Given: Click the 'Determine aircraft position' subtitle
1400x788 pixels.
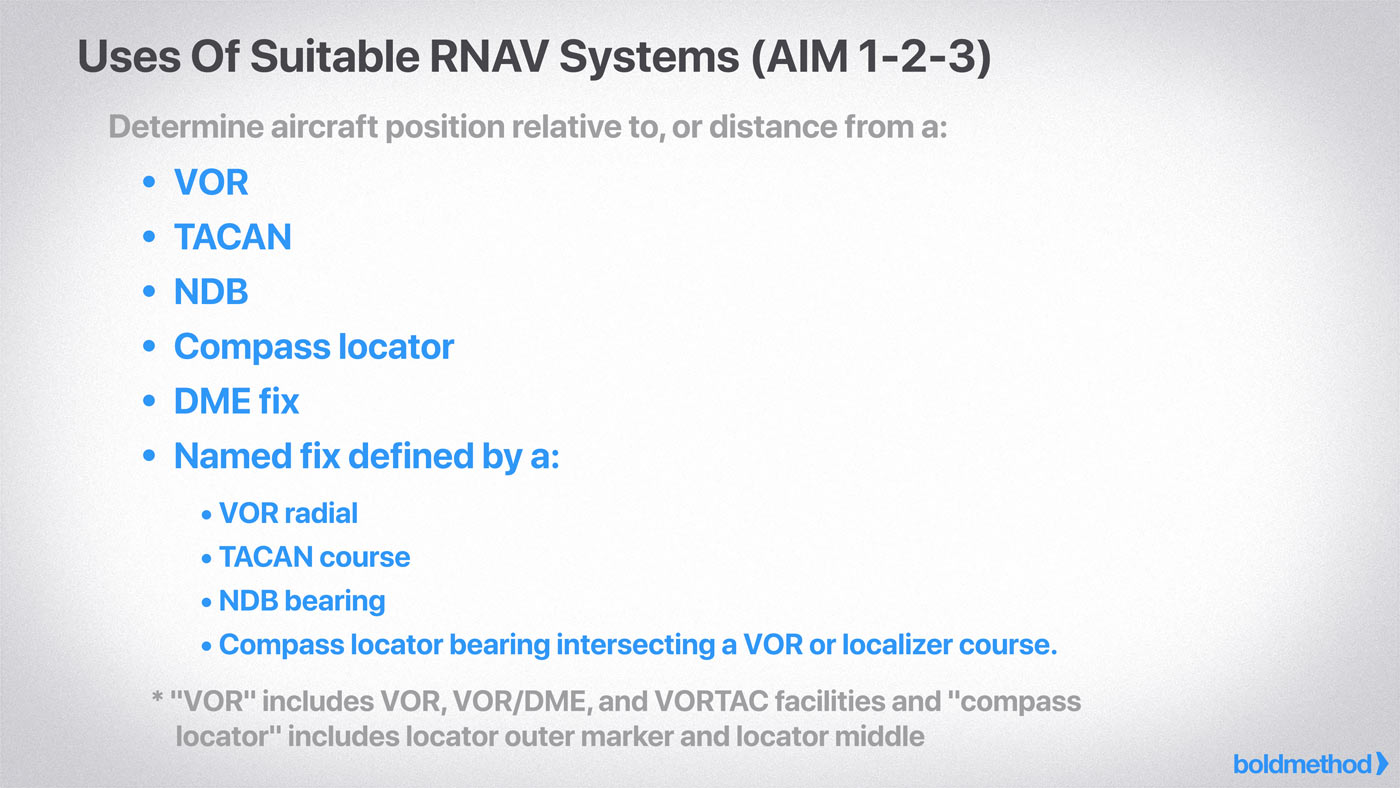Looking at the screenshot, I should pos(527,128).
